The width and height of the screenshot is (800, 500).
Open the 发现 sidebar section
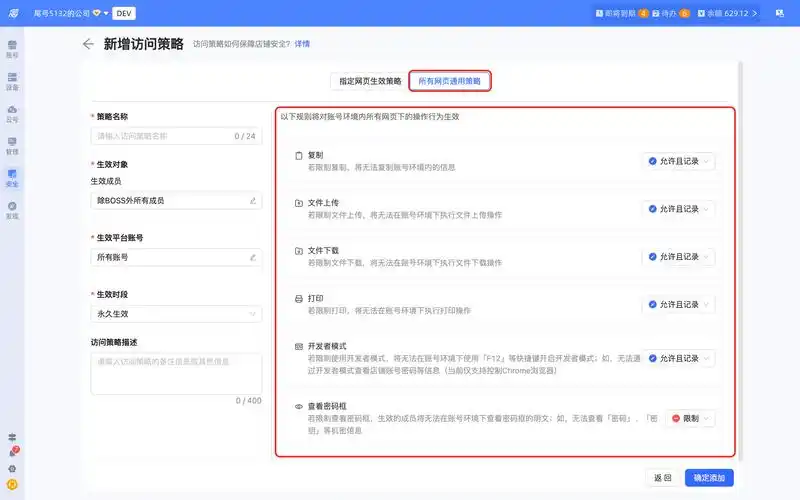click(12, 210)
